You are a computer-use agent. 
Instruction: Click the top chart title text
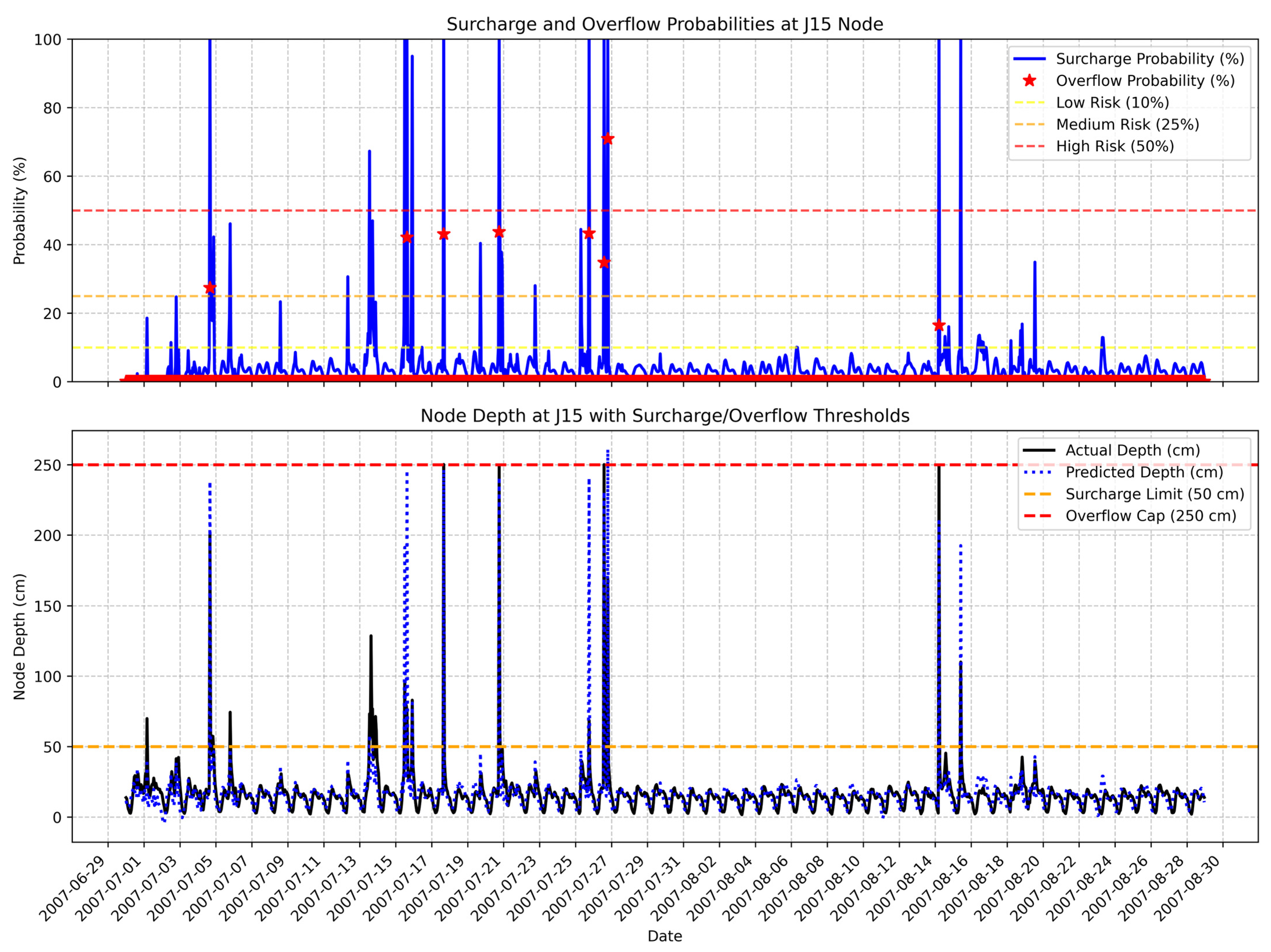point(665,25)
